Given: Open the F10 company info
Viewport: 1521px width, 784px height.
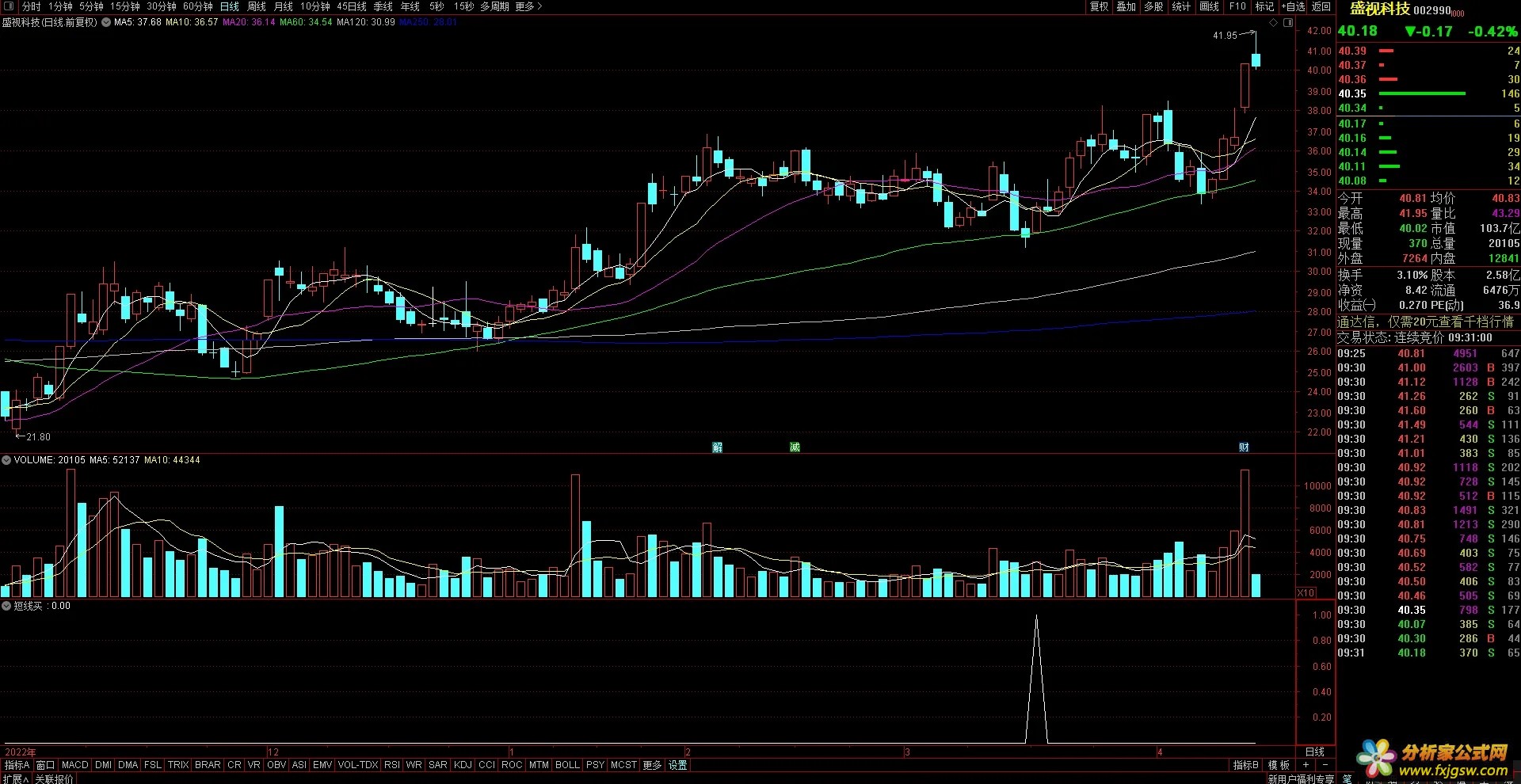Looking at the screenshot, I should click(1237, 6).
